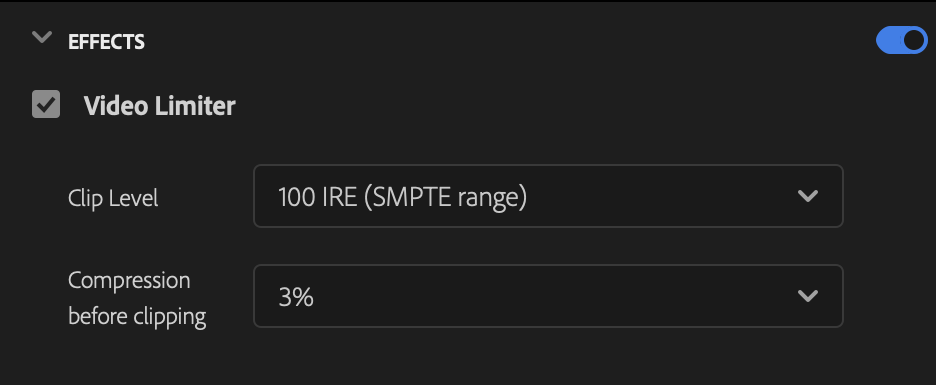Click the Compression before clipping label
The height and width of the screenshot is (385, 936).
pos(137,298)
